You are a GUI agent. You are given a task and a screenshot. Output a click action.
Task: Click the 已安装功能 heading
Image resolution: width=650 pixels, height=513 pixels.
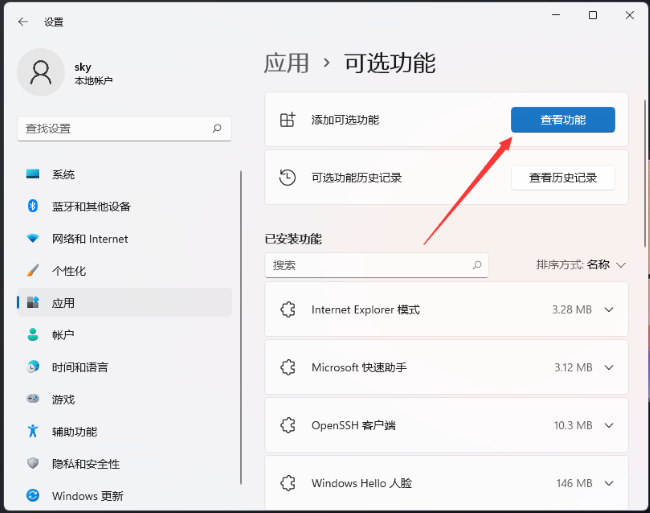293,239
